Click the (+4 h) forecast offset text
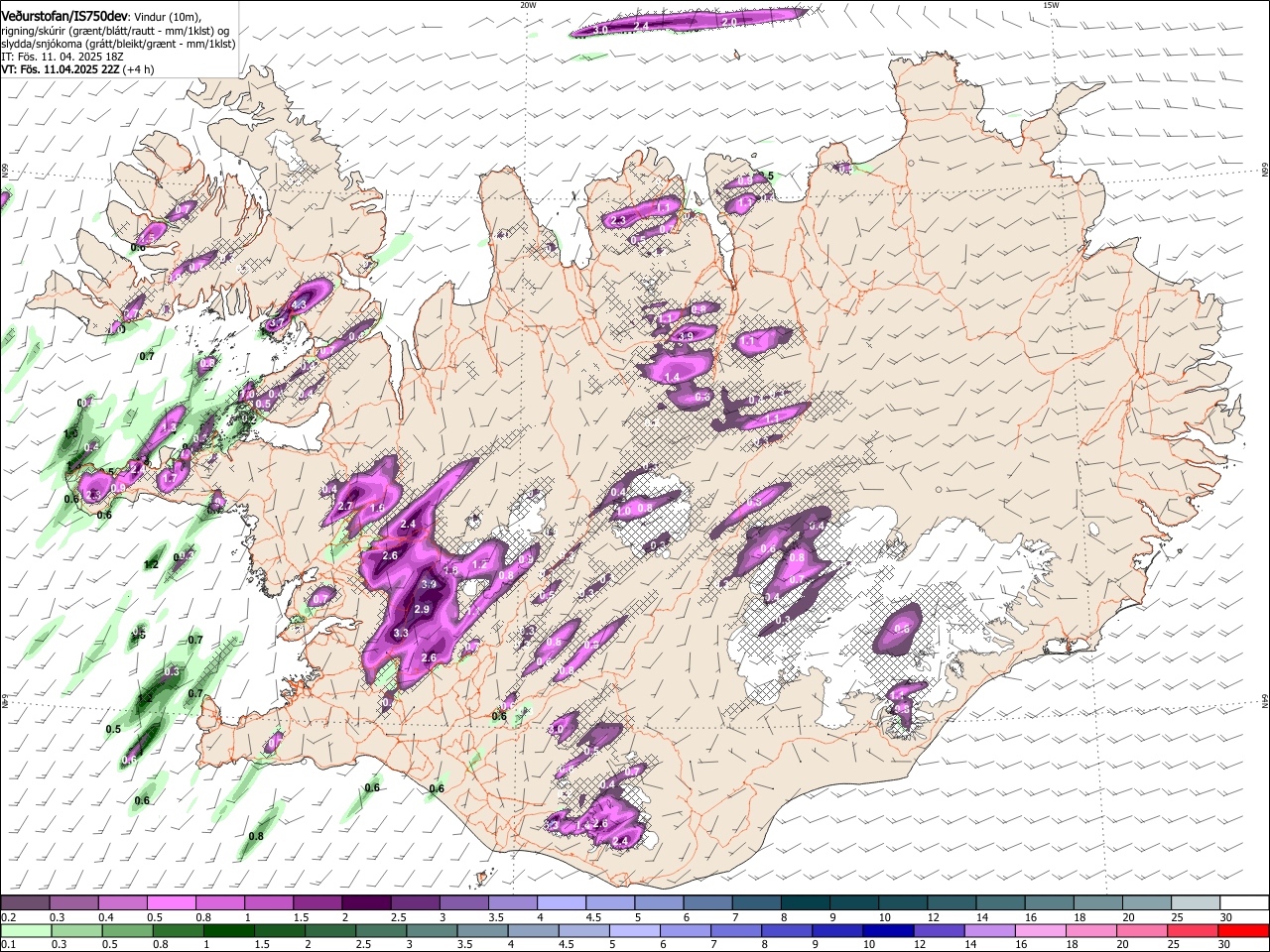 [139, 69]
